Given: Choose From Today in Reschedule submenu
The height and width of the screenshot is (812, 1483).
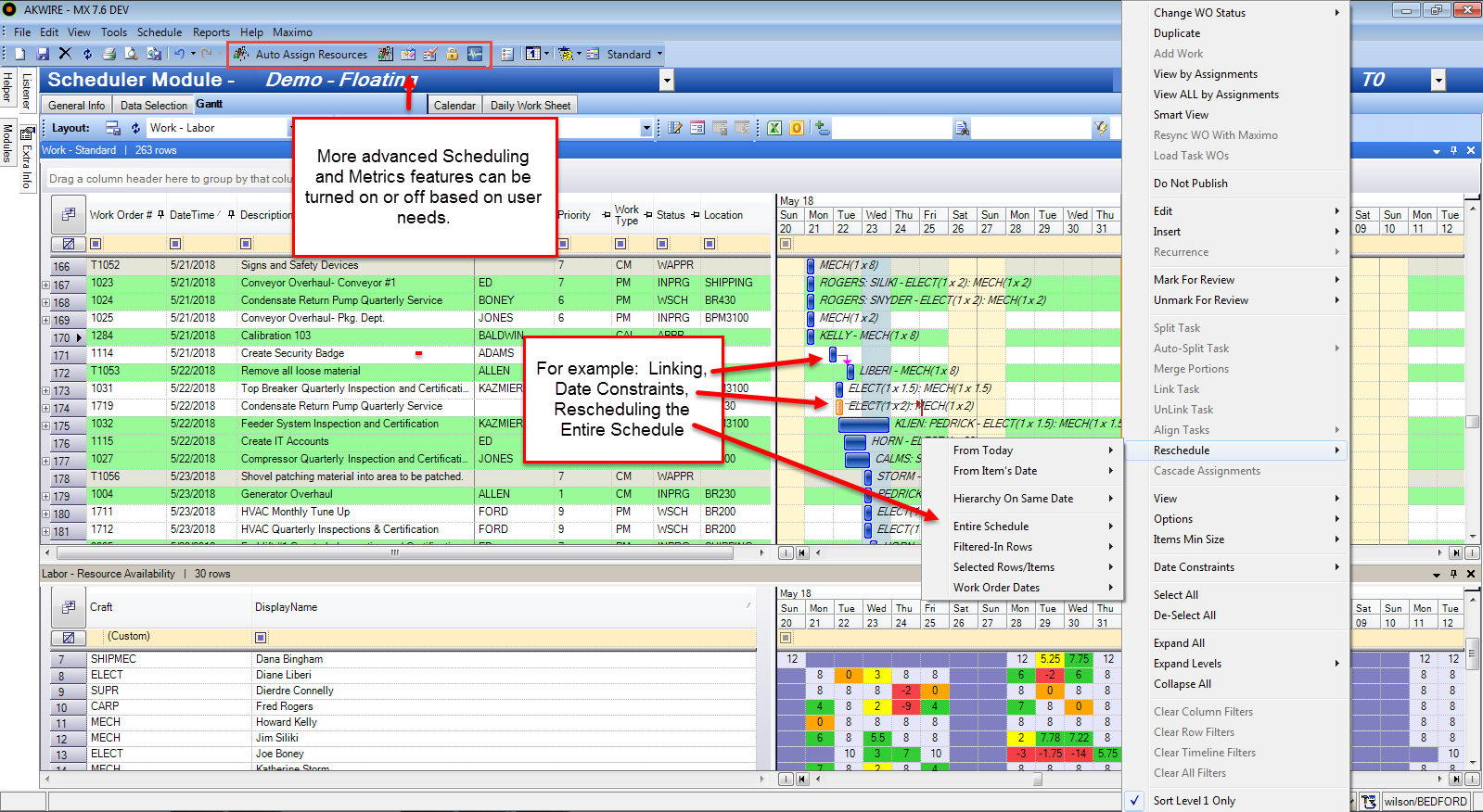Looking at the screenshot, I should pyautogui.click(x=982, y=450).
